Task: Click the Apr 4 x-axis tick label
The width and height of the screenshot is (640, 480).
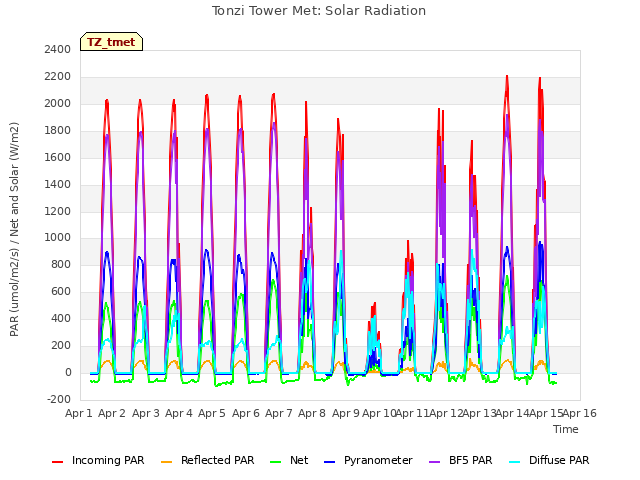Action: point(179,413)
